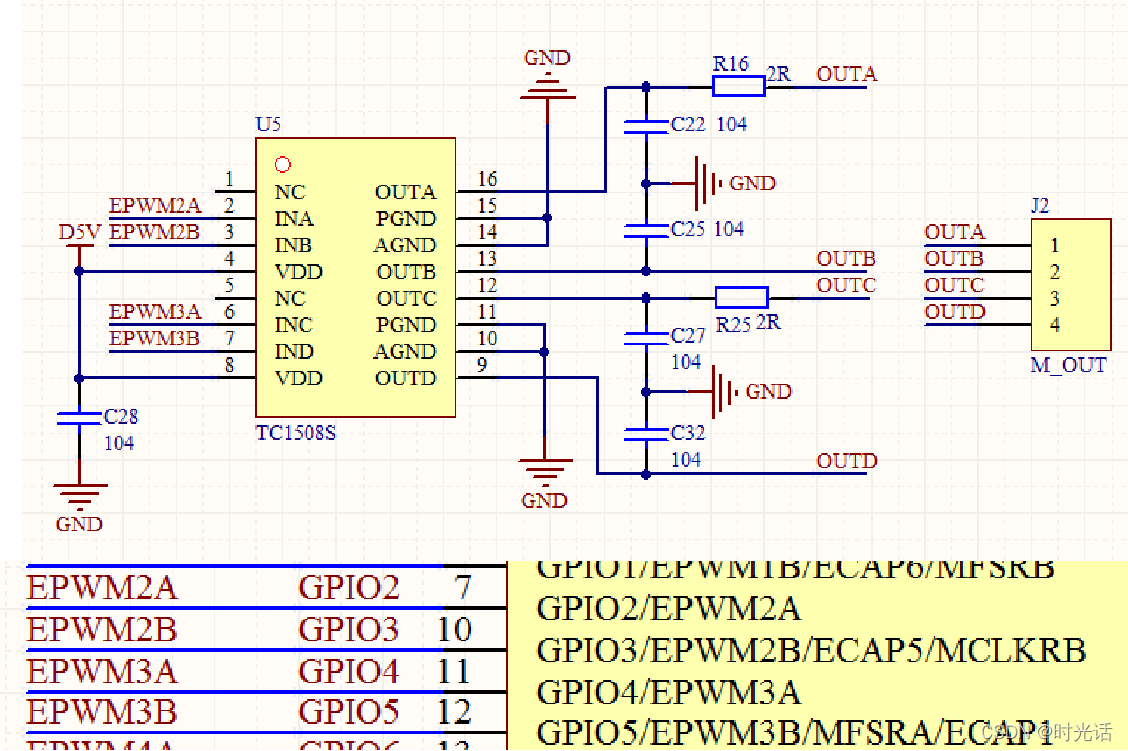1128x751 pixels.
Task: Click the GPIO5 pin name with number 12
Action: point(349,712)
